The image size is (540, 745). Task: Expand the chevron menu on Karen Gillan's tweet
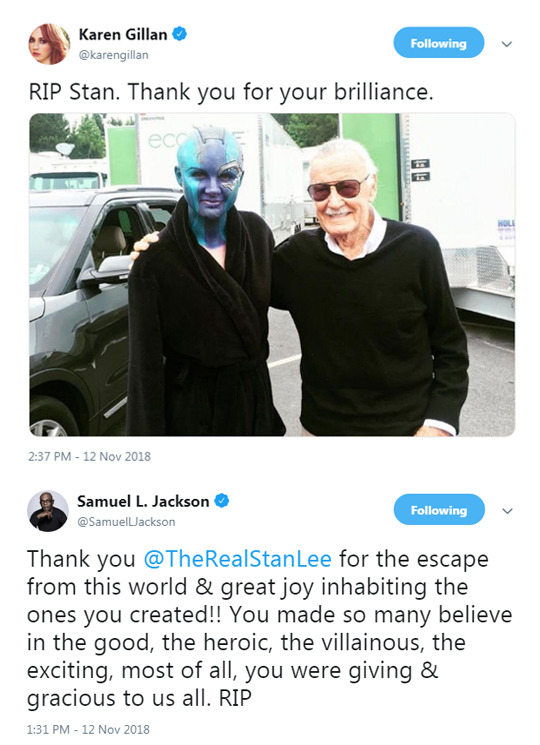click(507, 44)
